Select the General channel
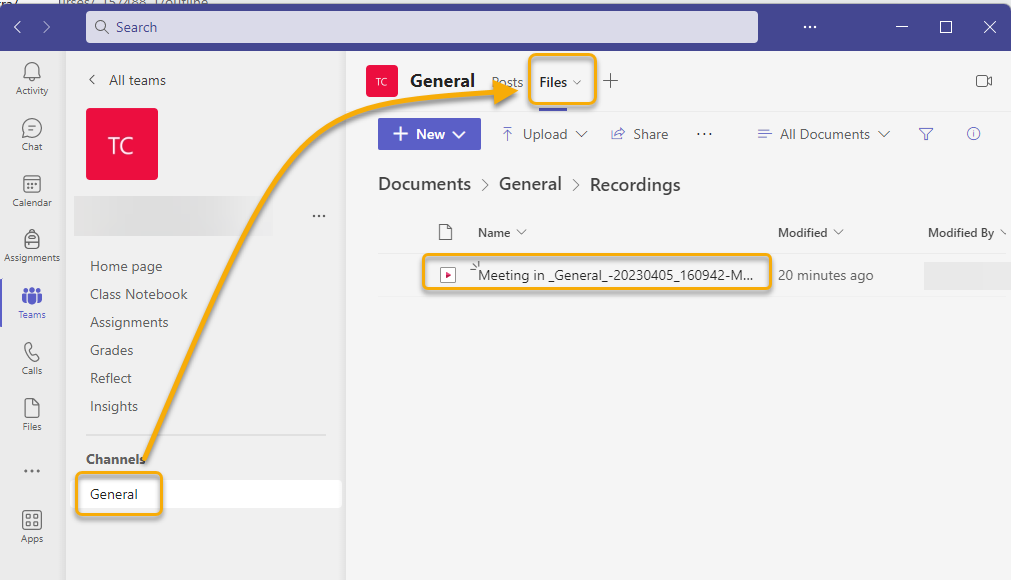 [x=206, y=494]
